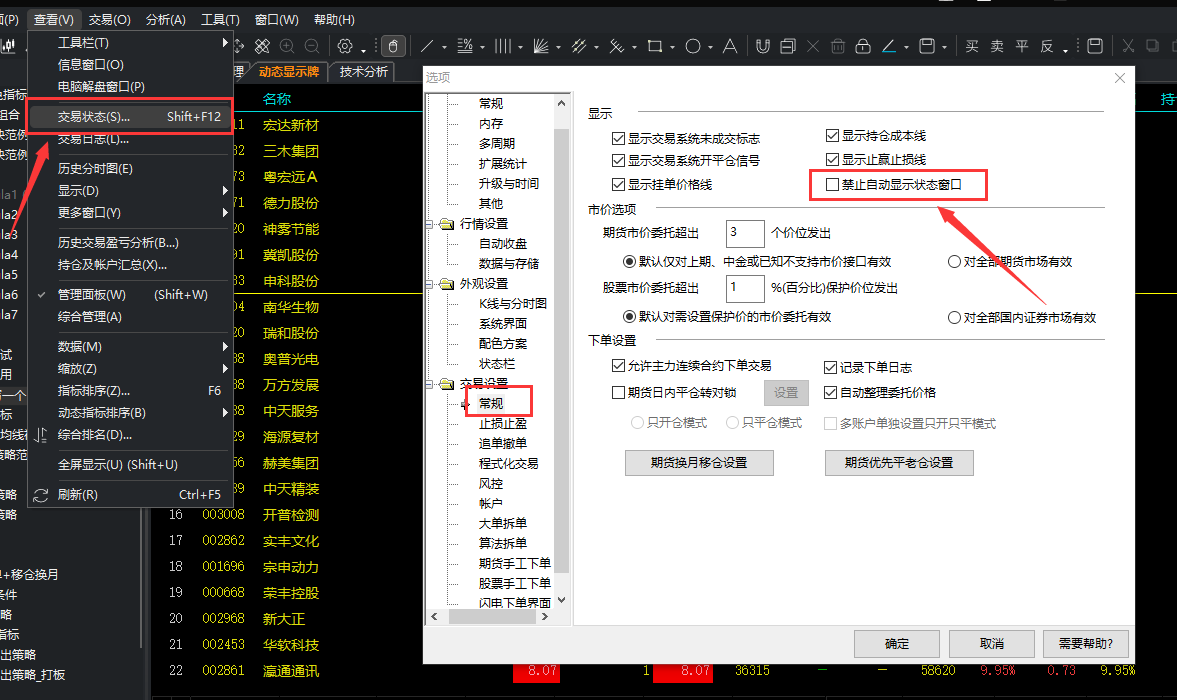Select 止损止盈 in options tree

(503, 424)
